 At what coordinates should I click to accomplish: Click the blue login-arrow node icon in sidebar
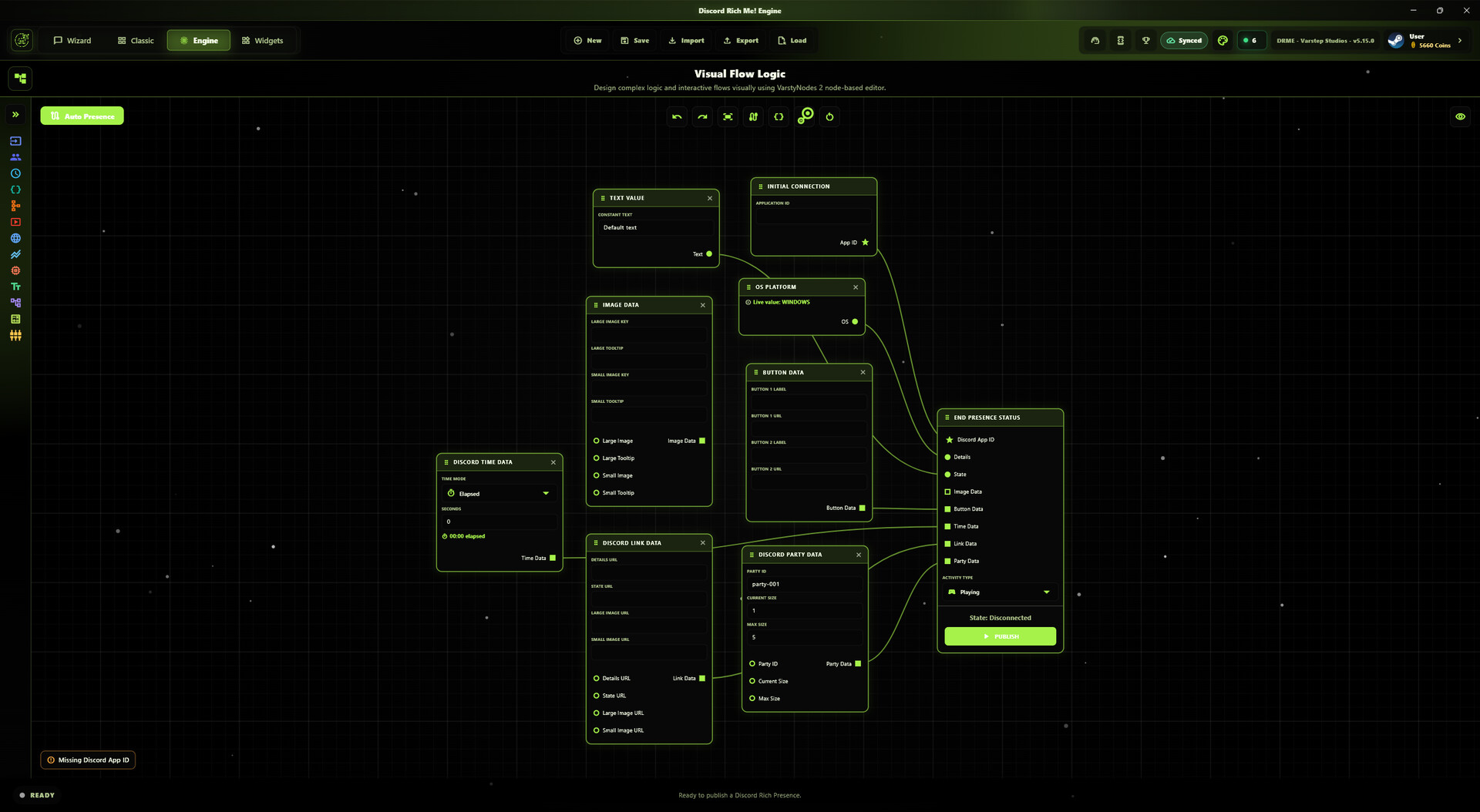15,141
